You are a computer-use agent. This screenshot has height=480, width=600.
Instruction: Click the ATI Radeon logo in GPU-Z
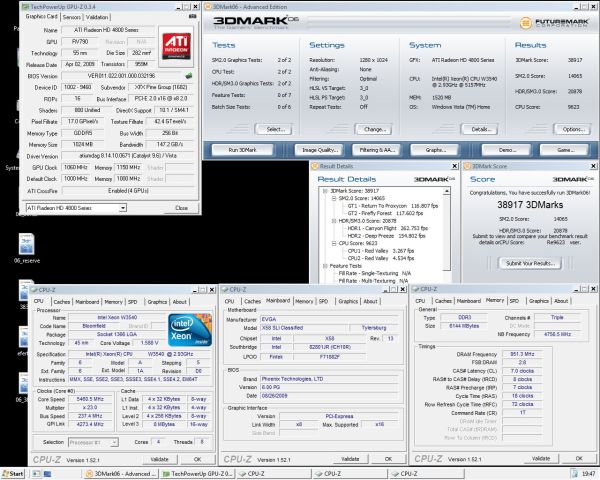174,45
